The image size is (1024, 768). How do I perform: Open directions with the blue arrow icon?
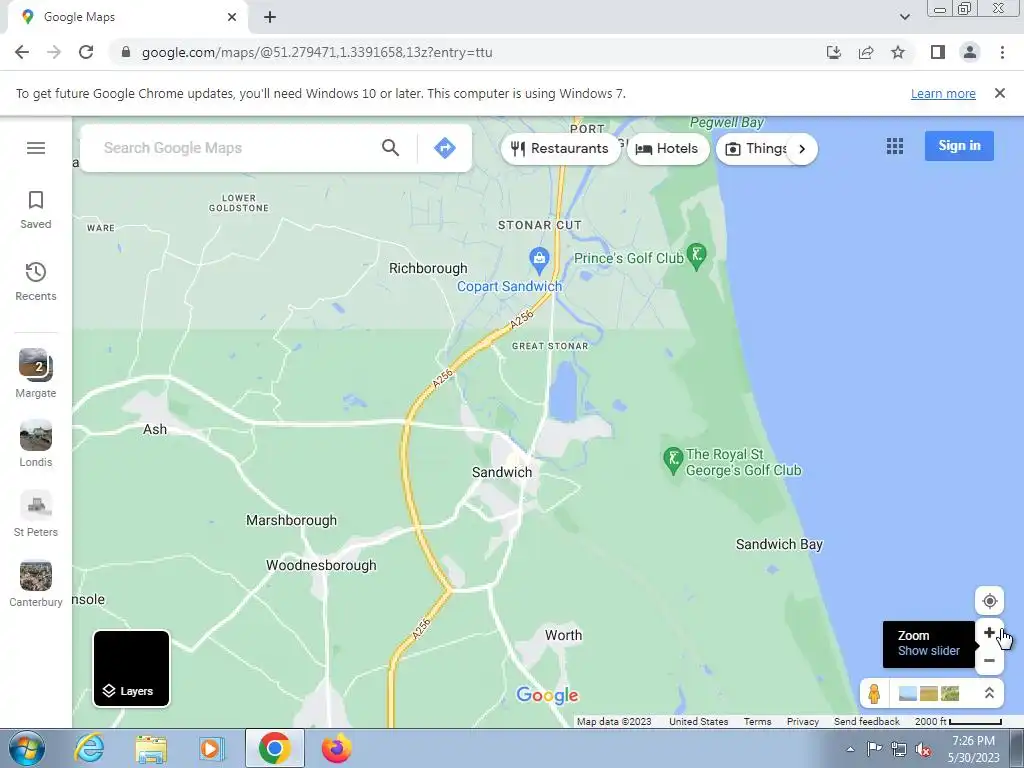coord(445,148)
